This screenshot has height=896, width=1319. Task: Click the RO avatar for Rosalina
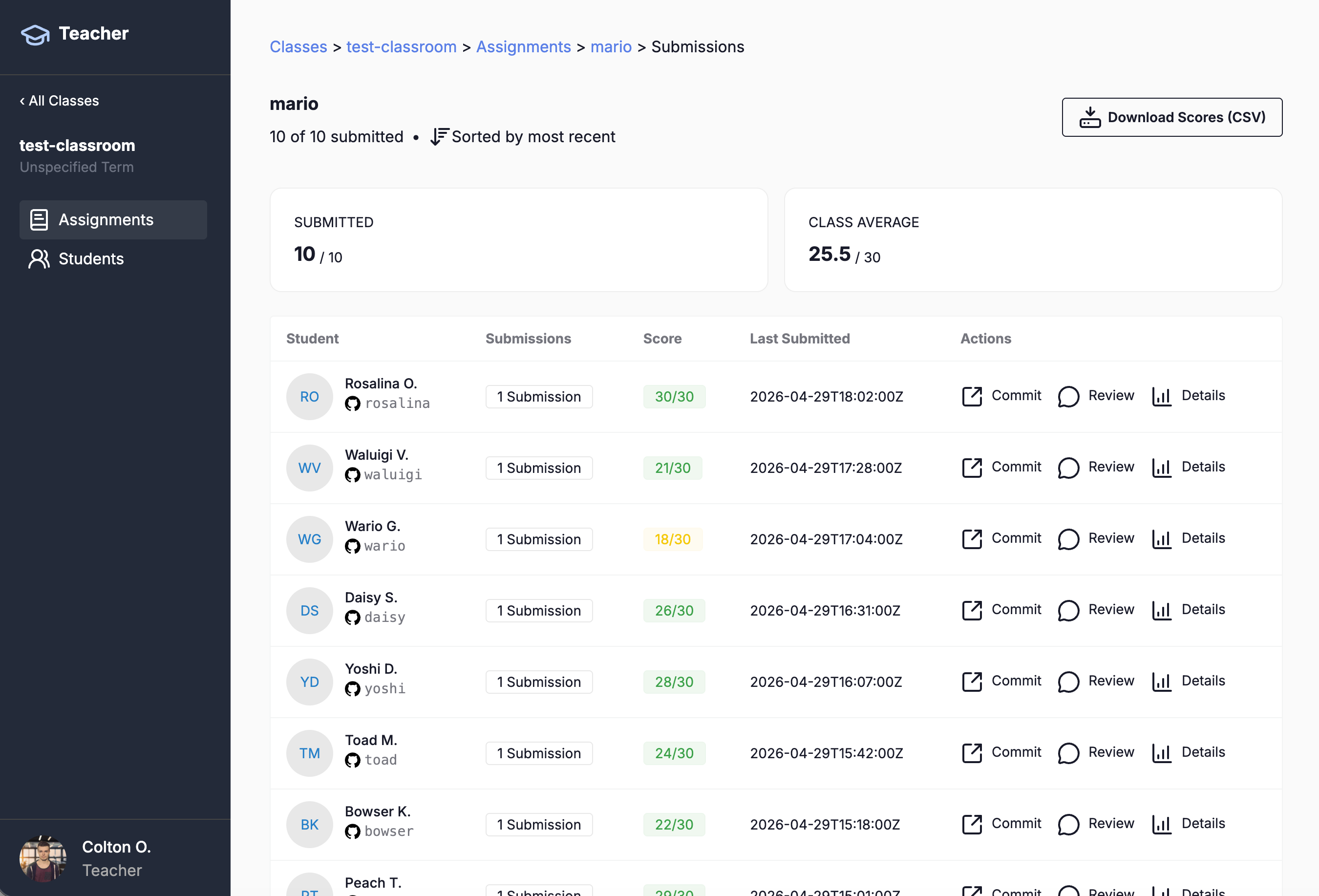point(309,397)
